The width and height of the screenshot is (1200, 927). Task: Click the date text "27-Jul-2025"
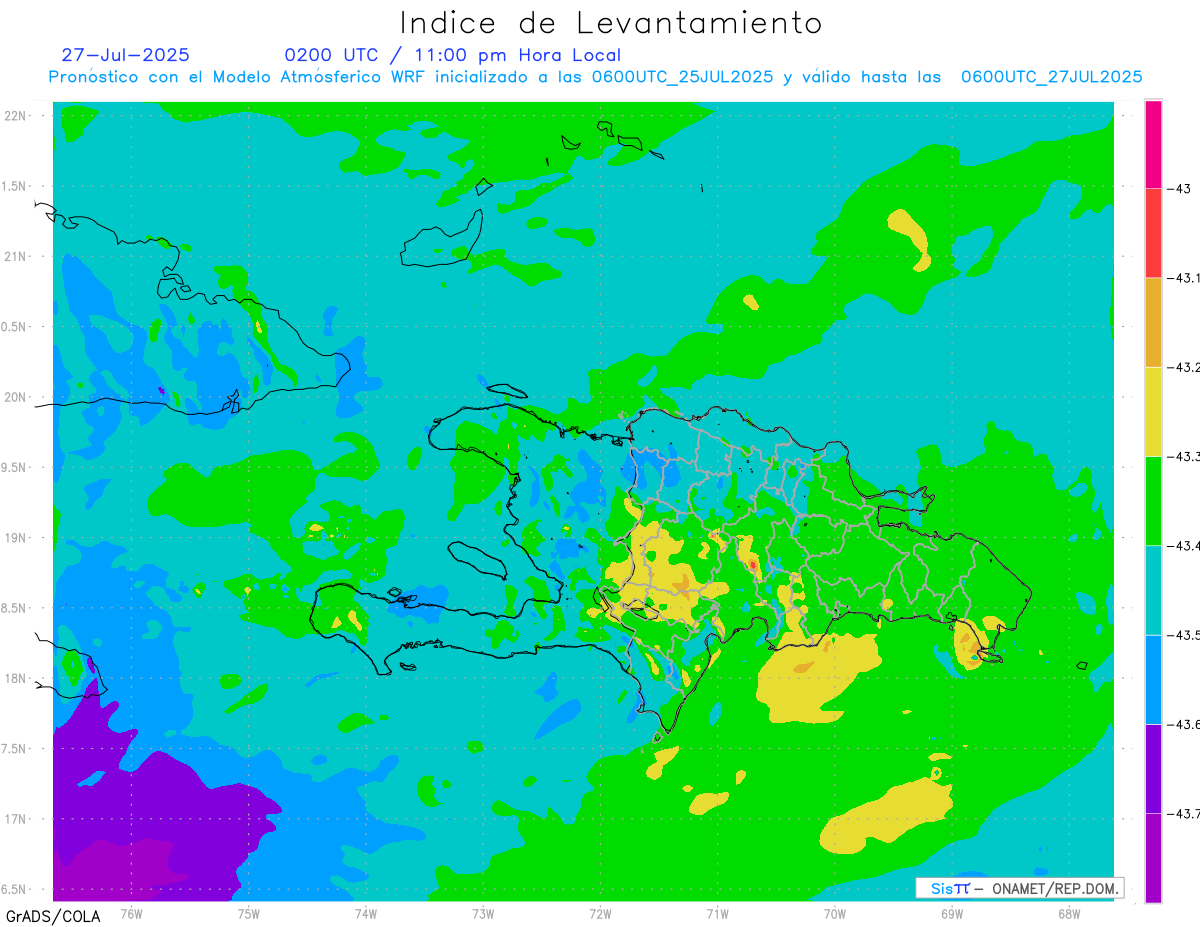click(125, 55)
